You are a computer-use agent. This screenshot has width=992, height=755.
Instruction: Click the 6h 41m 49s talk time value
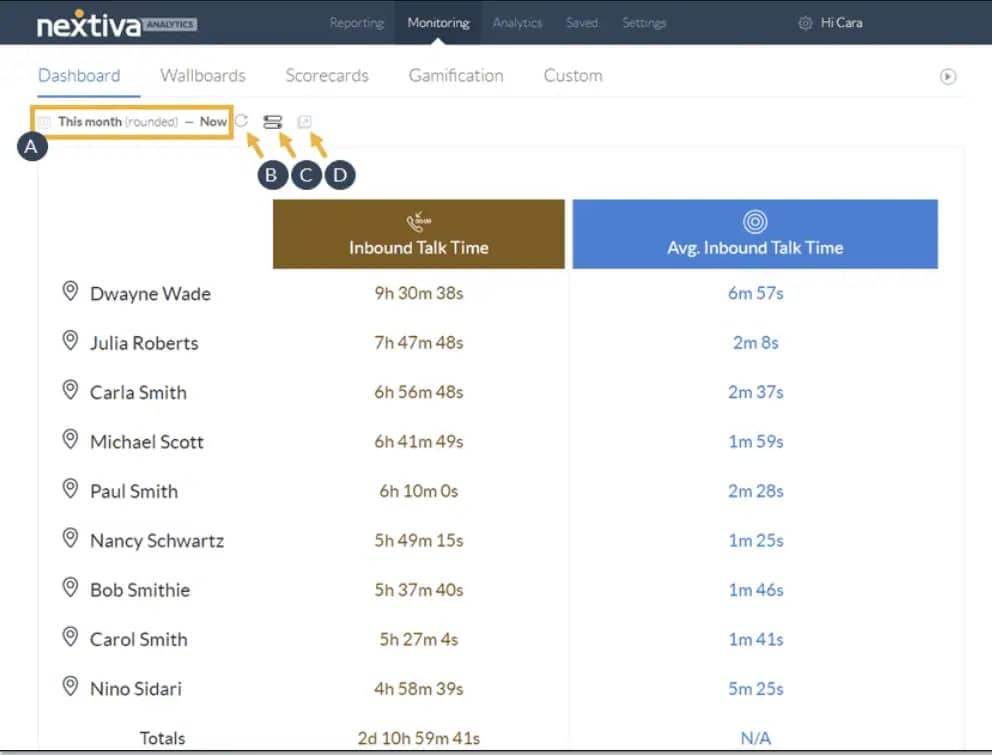pos(419,441)
